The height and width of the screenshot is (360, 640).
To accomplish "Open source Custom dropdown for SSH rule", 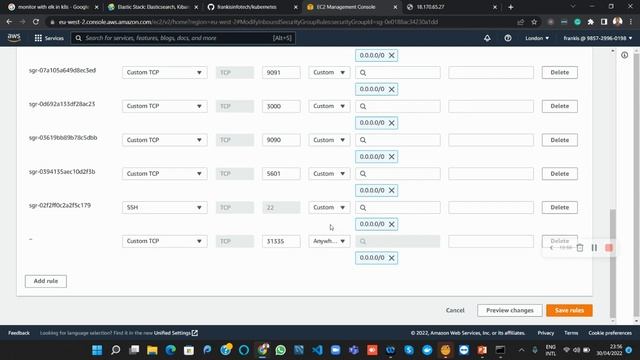I will [x=329, y=207].
